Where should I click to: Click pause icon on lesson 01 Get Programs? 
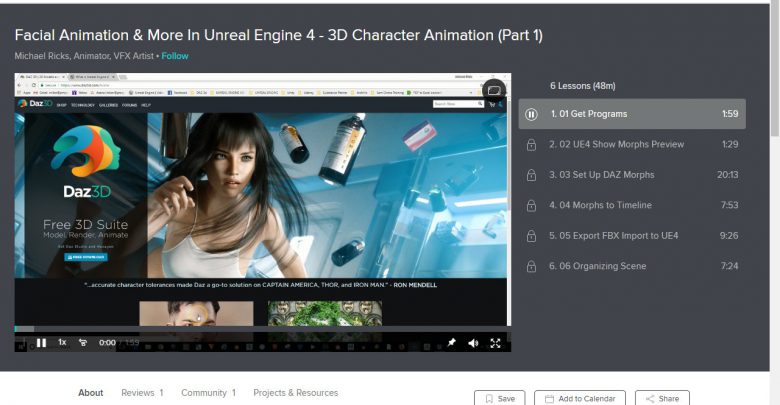(x=531, y=114)
